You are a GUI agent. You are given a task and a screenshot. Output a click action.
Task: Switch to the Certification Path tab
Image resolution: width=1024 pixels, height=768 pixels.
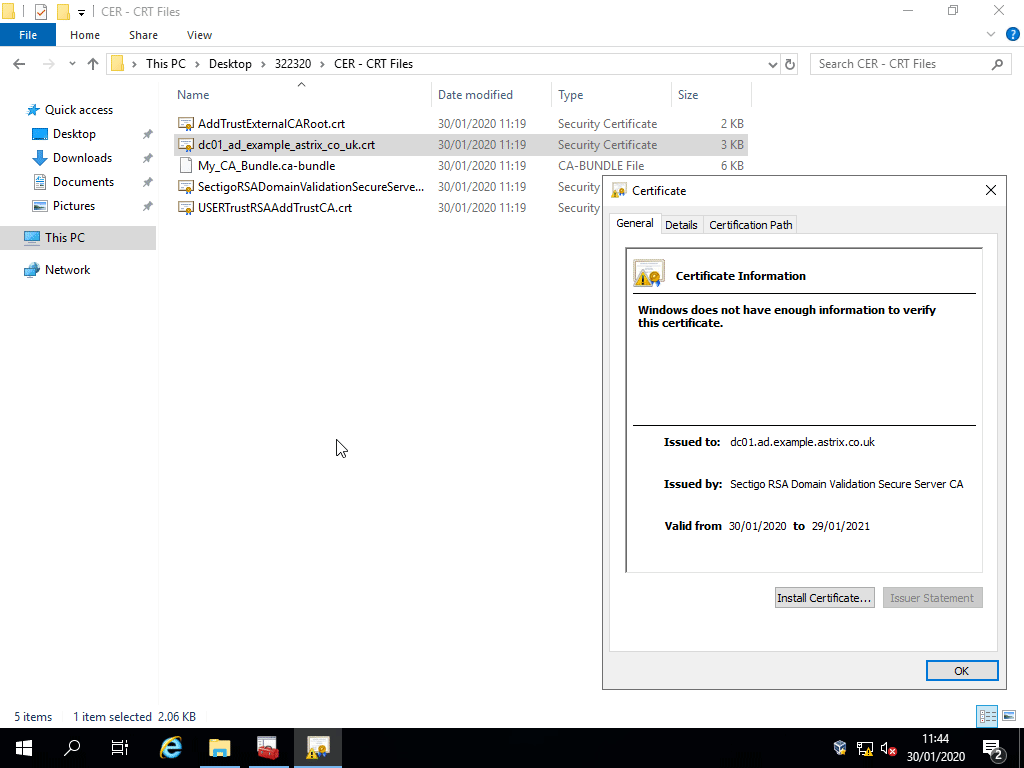750,224
